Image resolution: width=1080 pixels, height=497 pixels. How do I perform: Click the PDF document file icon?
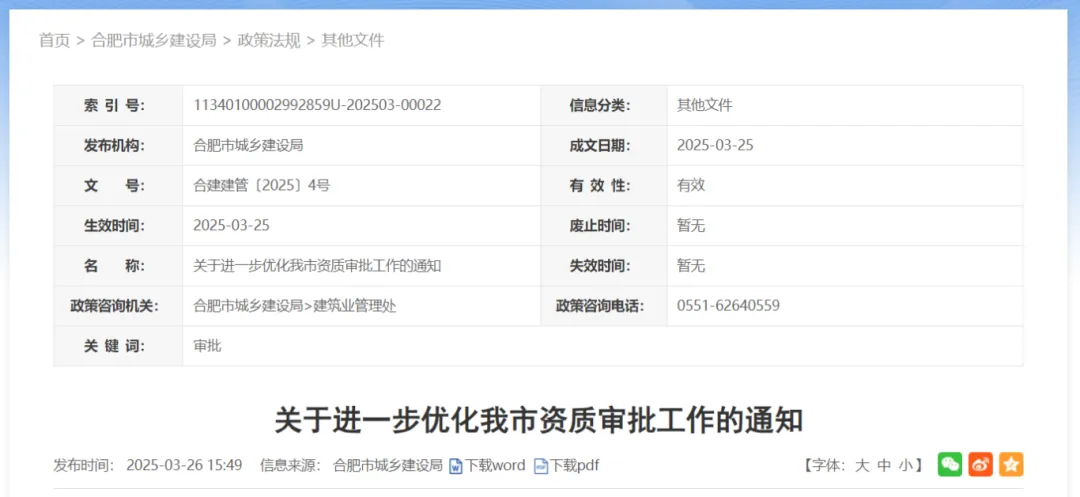[x=541, y=465]
